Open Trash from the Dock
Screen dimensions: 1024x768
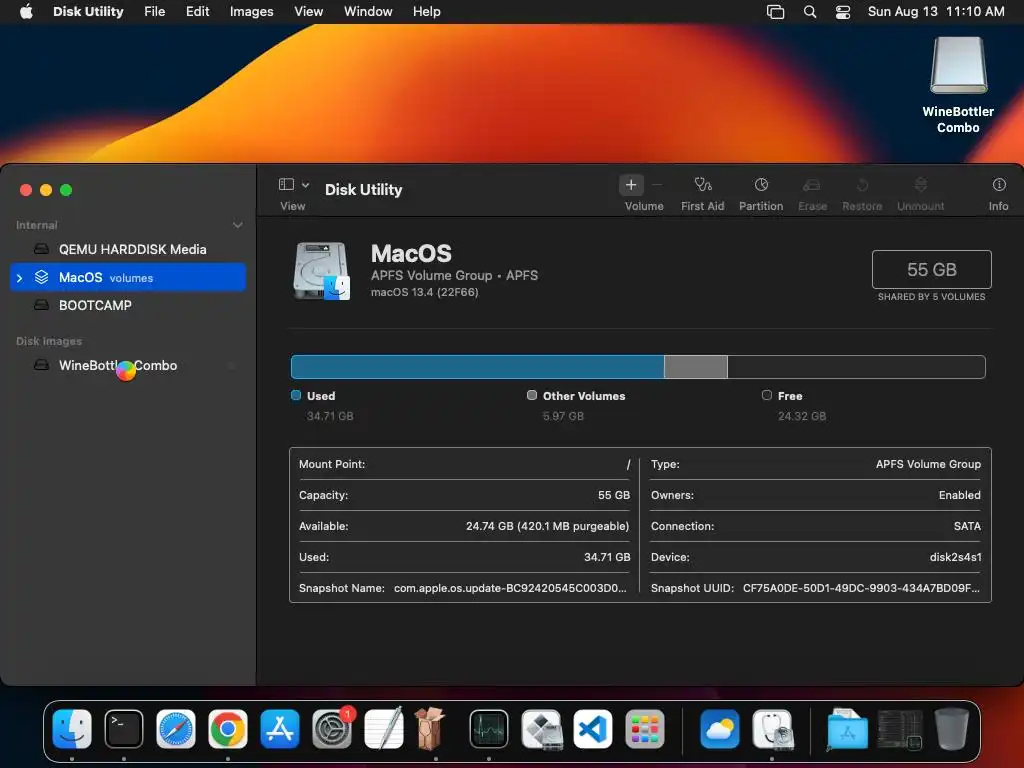952,729
